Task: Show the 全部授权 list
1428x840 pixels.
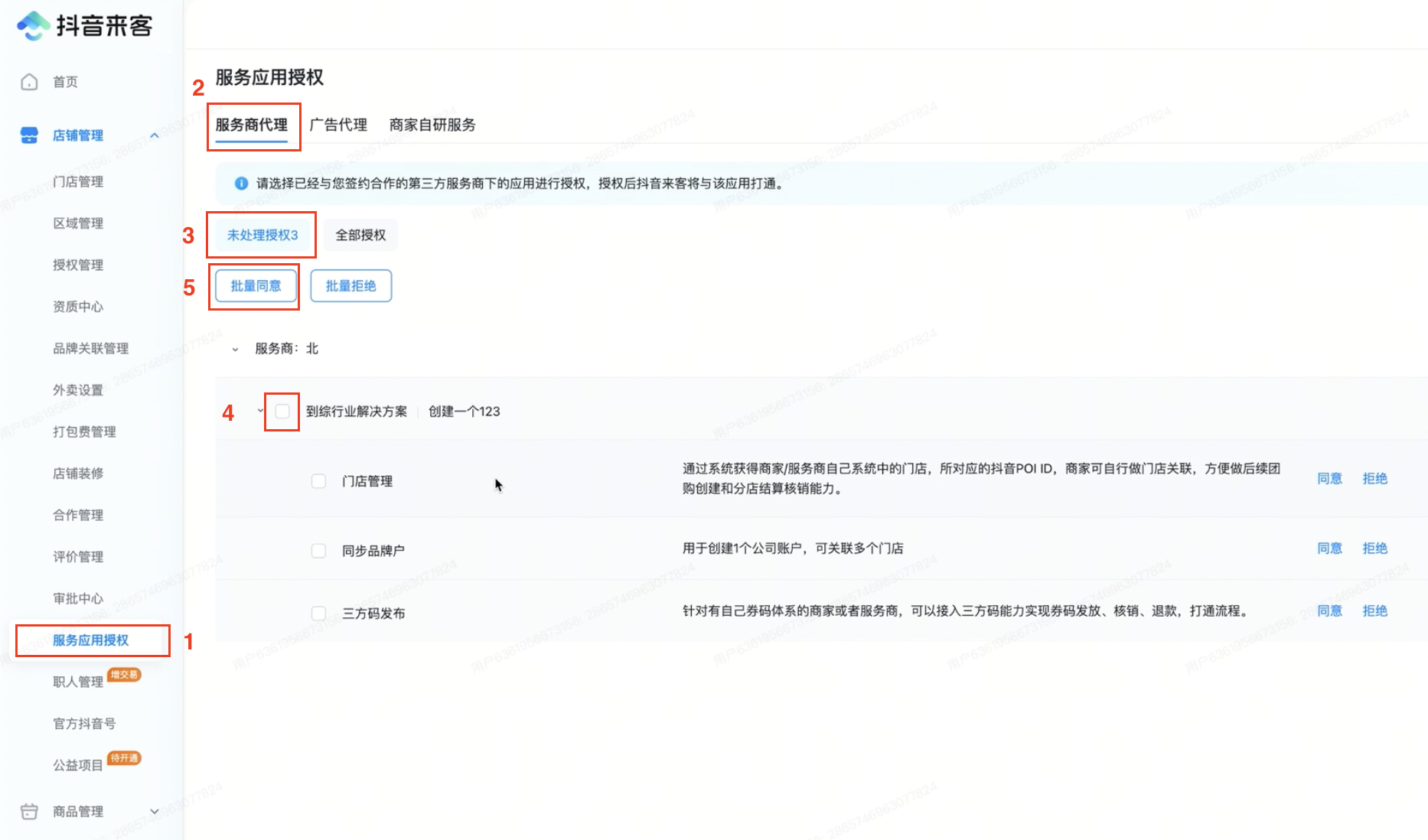Action: coord(360,235)
